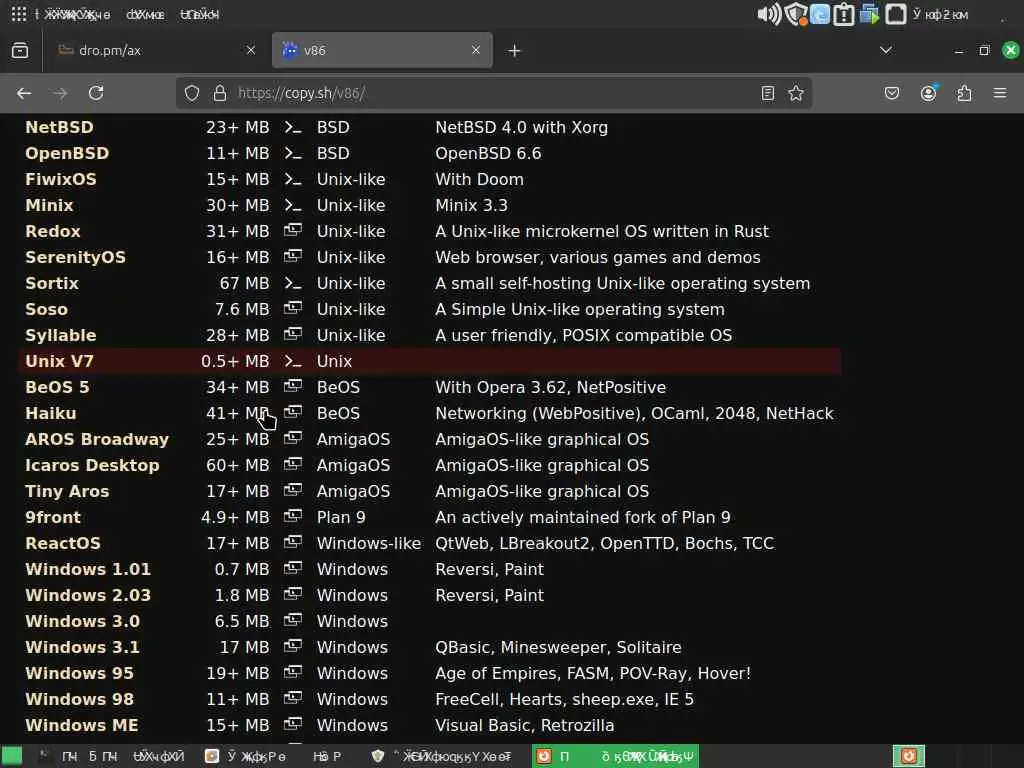The height and width of the screenshot is (768, 1024).
Task: Click the graphical icon in 9front row
Action: pyautogui.click(x=293, y=517)
